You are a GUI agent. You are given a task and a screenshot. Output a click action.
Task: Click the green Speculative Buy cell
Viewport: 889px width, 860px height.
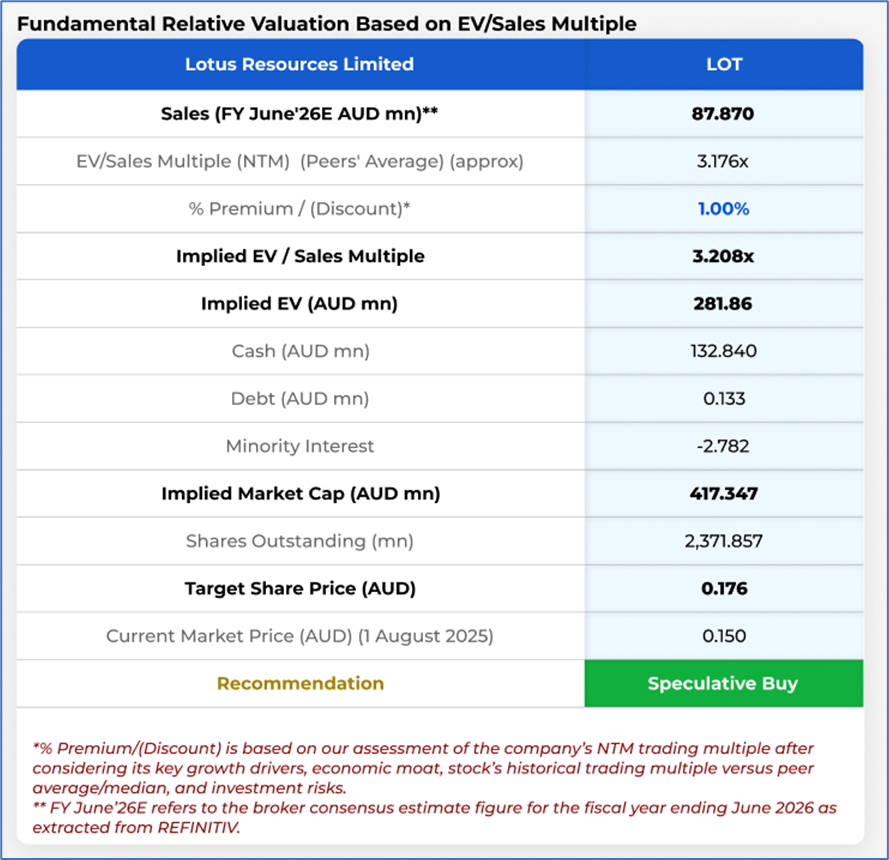[723, 684]
